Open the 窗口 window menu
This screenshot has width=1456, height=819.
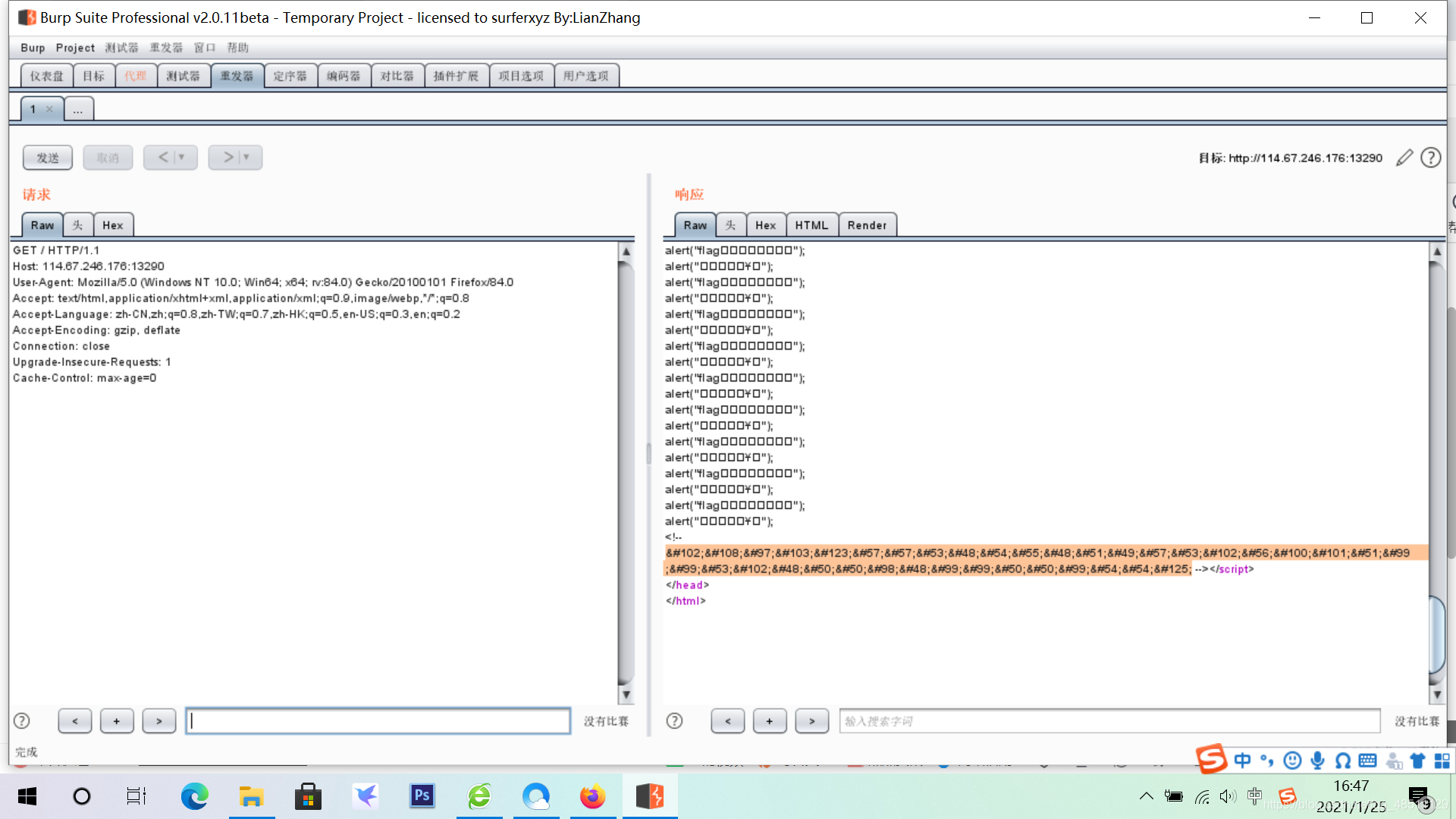pos(205,48)
